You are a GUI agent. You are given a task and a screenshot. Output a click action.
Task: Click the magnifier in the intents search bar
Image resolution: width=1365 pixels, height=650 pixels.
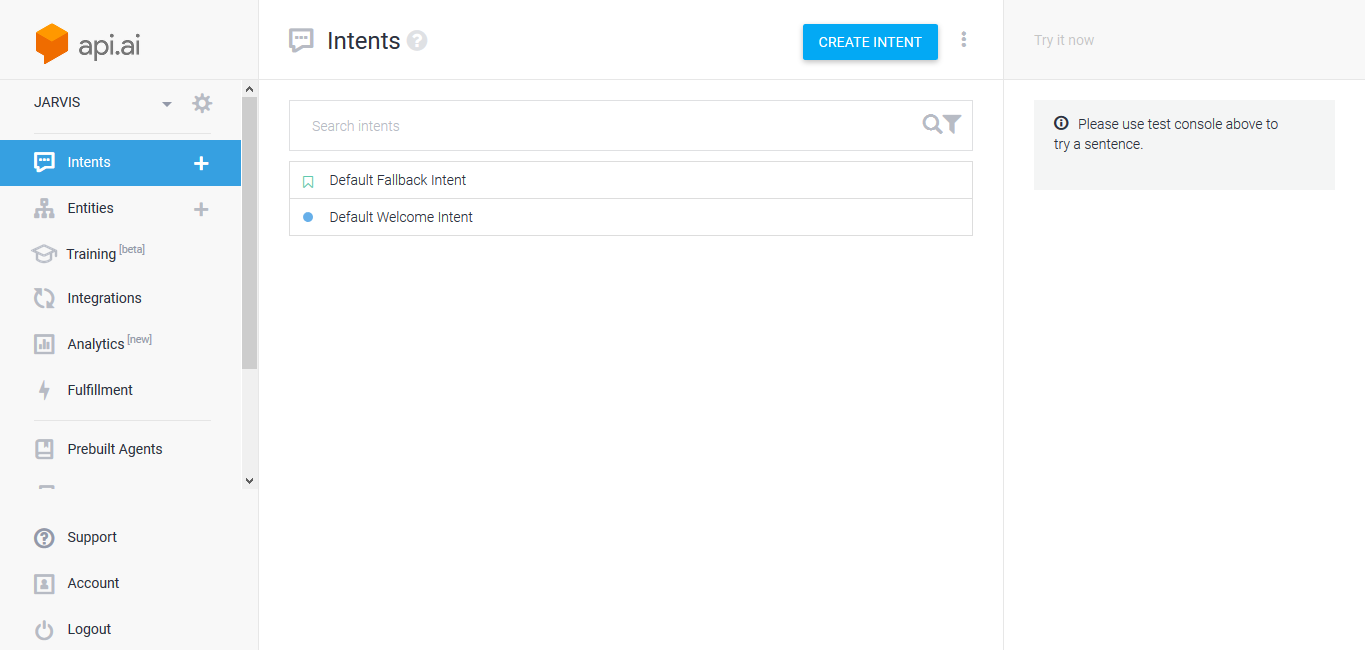(x=930, y=124)
